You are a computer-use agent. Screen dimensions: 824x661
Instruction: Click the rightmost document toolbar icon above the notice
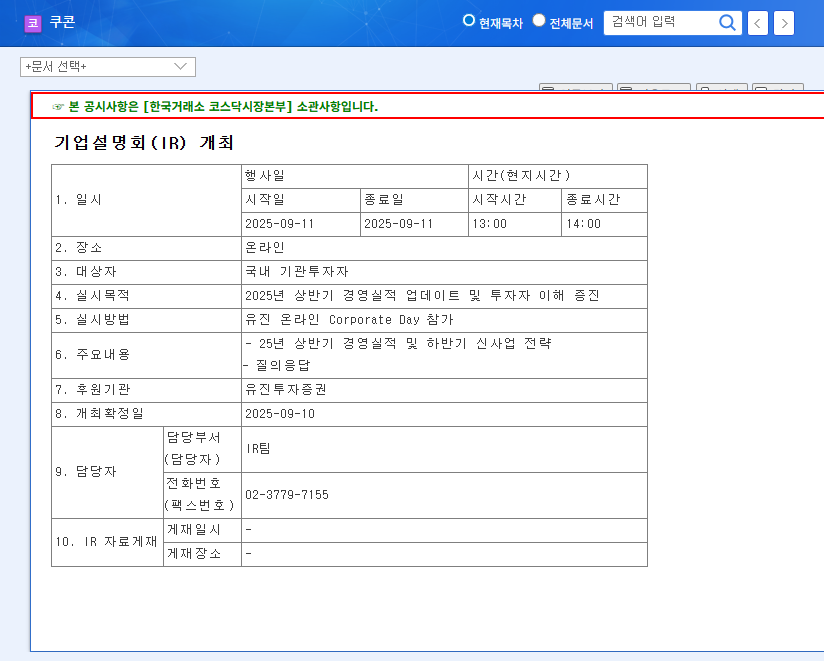tap(778, 90)
